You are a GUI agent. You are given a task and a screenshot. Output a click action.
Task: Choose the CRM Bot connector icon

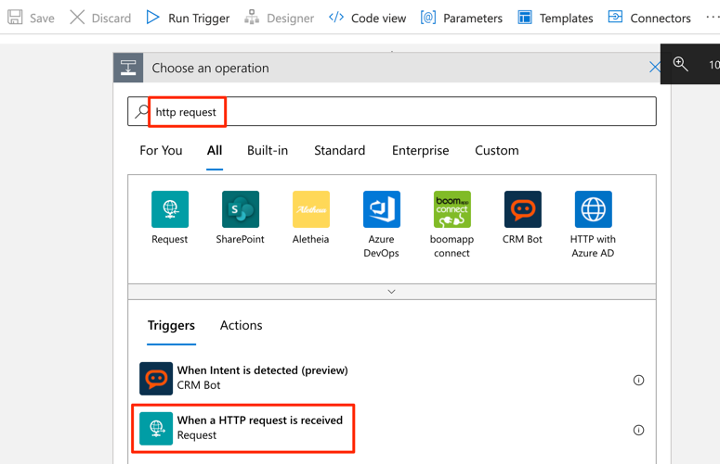point(523,209)
